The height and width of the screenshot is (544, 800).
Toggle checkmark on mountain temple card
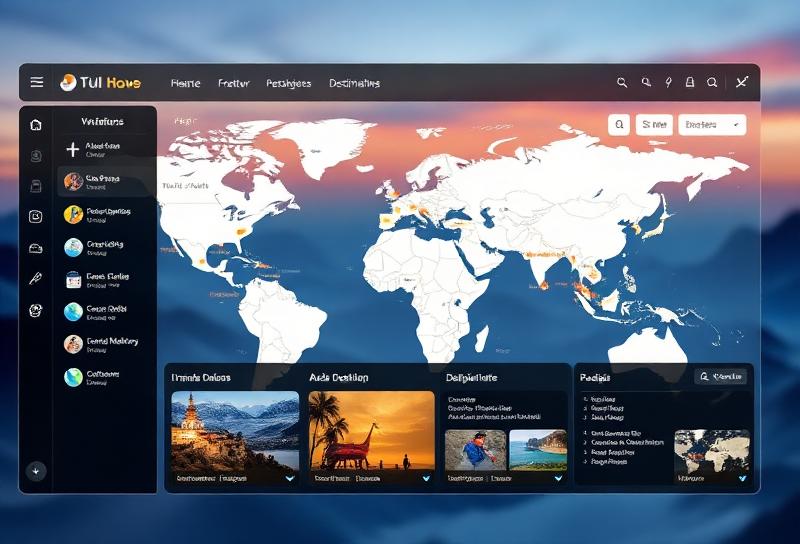pos(290,479)
